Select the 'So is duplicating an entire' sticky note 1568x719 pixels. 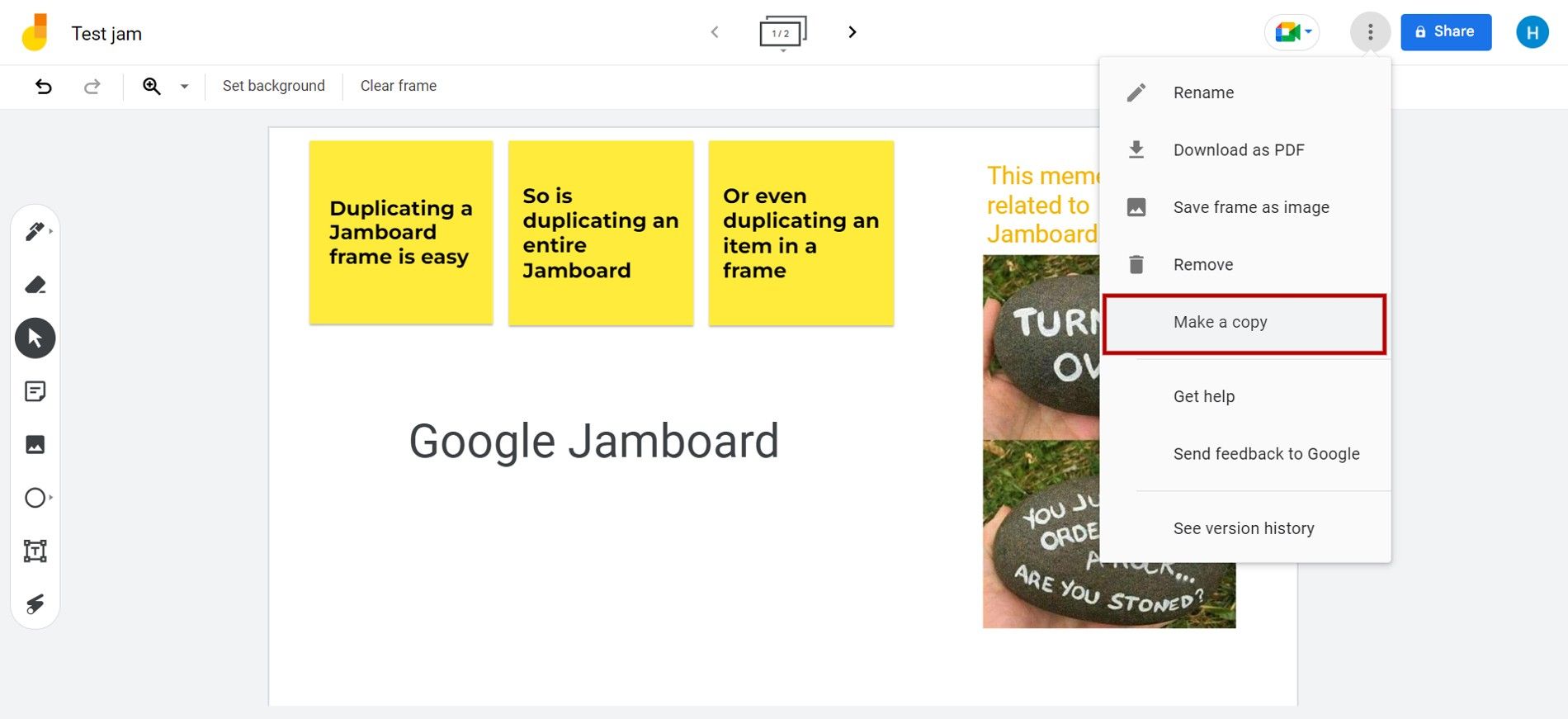pos(601,233)
